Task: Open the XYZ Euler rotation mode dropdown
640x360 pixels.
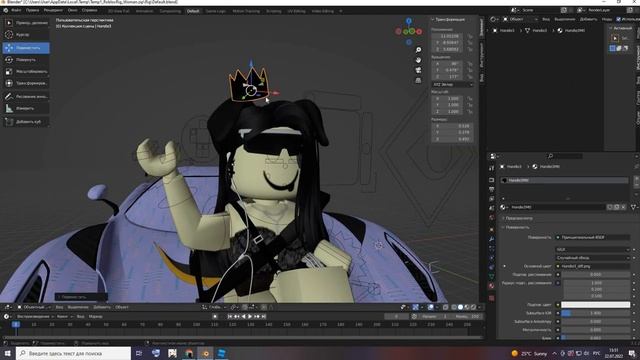Action: pyautogui.click(x=453, y=84)
